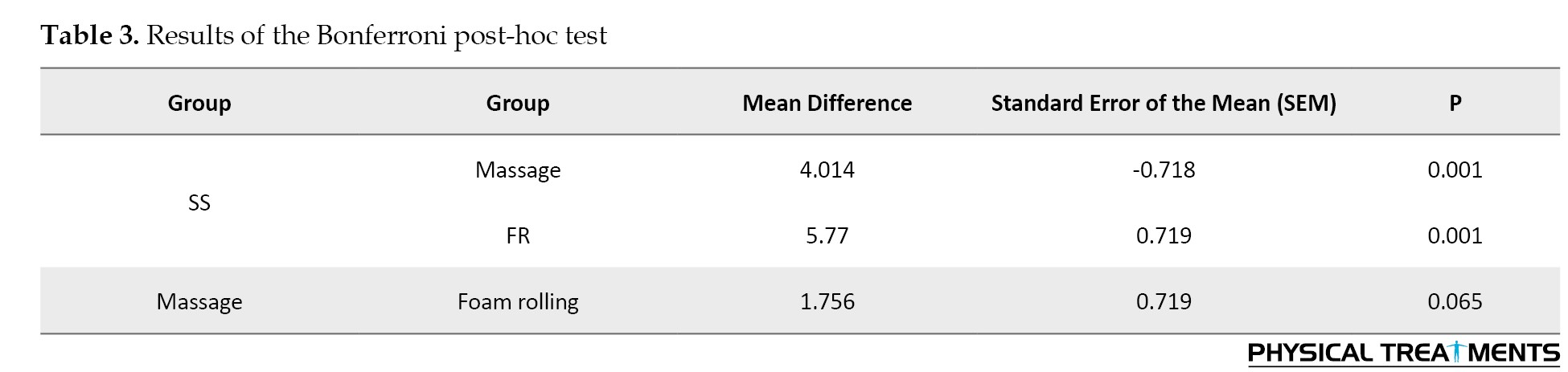This screenshot has width=1568, height=372.
Task: Select the Massage cell in shaded row
Action: tap(199, 302)
